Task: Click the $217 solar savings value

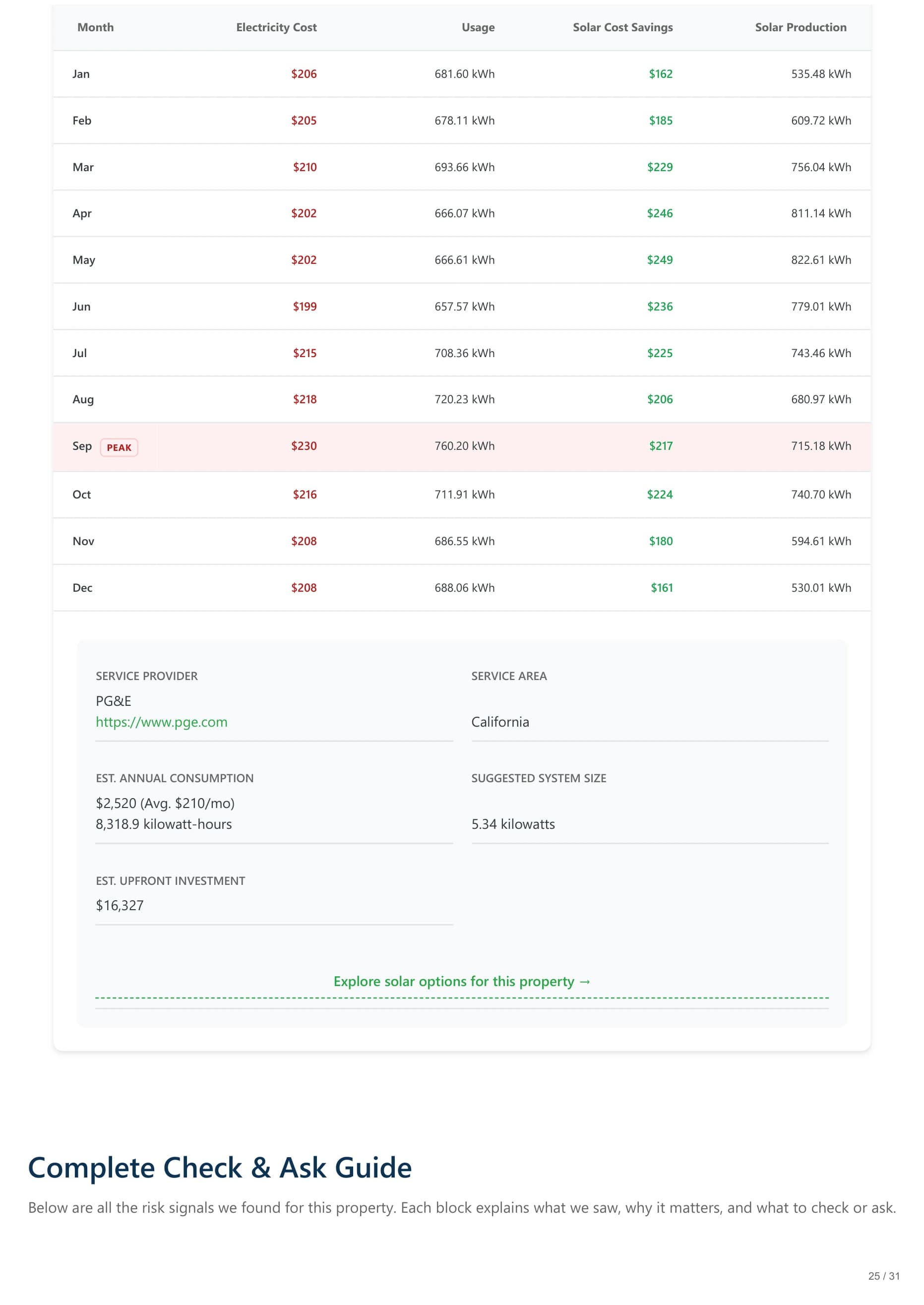Action: (661, 446)
